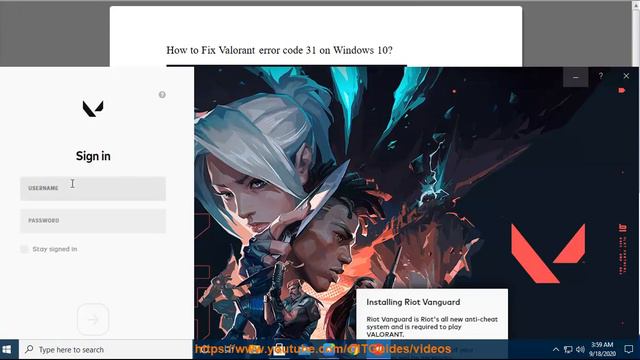Close the Riot client window
Viewport: 640px width, 360px height.
tap(626, 76)
